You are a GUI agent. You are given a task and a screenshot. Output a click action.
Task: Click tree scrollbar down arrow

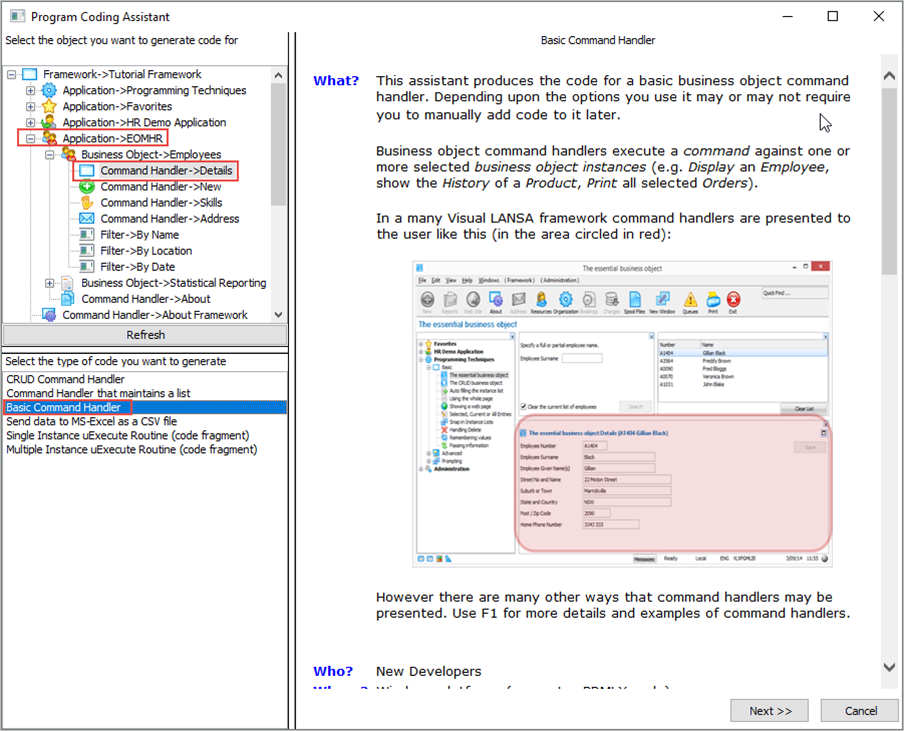(278, 315)
